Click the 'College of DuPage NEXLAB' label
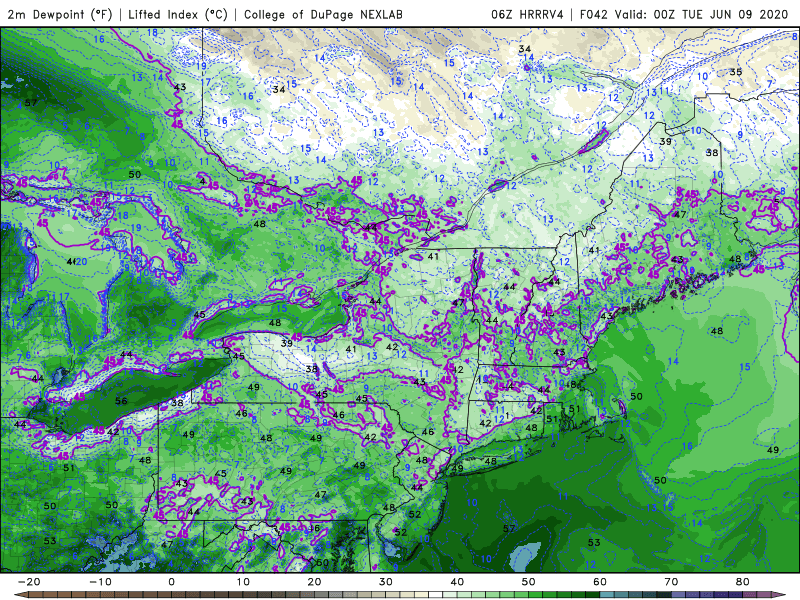800x600 pixels. tap(323, 14)
